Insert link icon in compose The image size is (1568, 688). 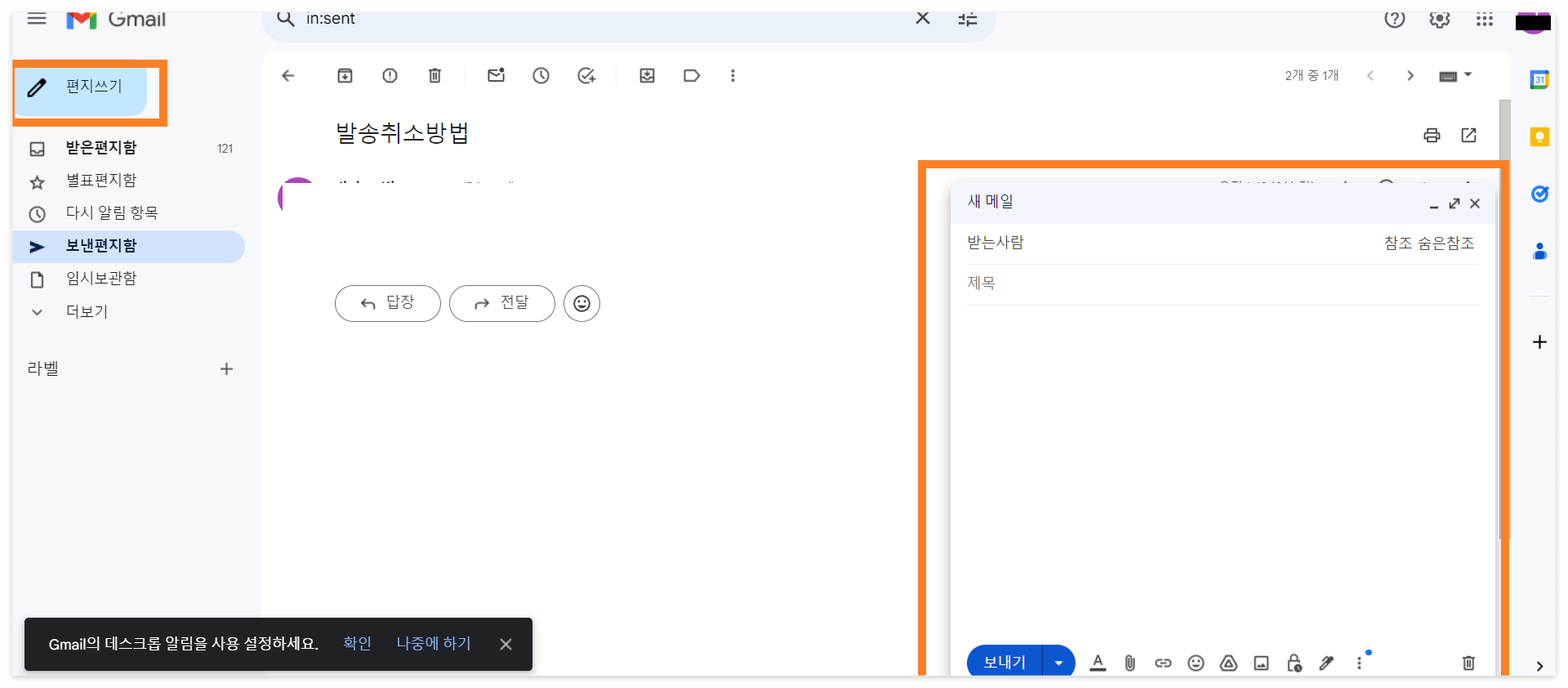(1164, 663)
